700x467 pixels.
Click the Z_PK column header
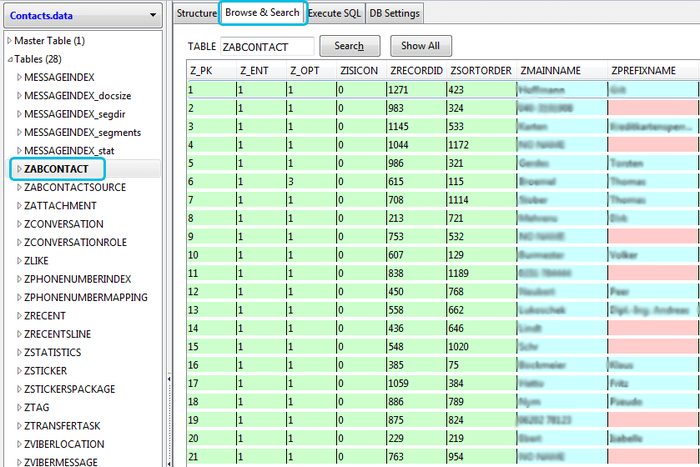(212, 71)
